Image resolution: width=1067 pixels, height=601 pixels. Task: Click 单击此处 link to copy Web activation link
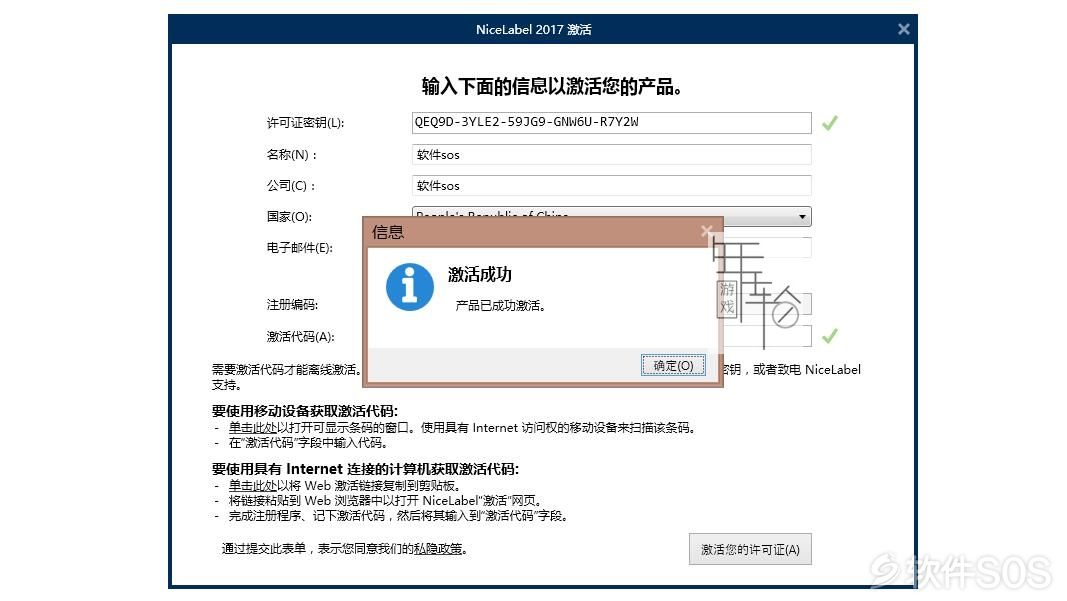(x=252, y=485)
